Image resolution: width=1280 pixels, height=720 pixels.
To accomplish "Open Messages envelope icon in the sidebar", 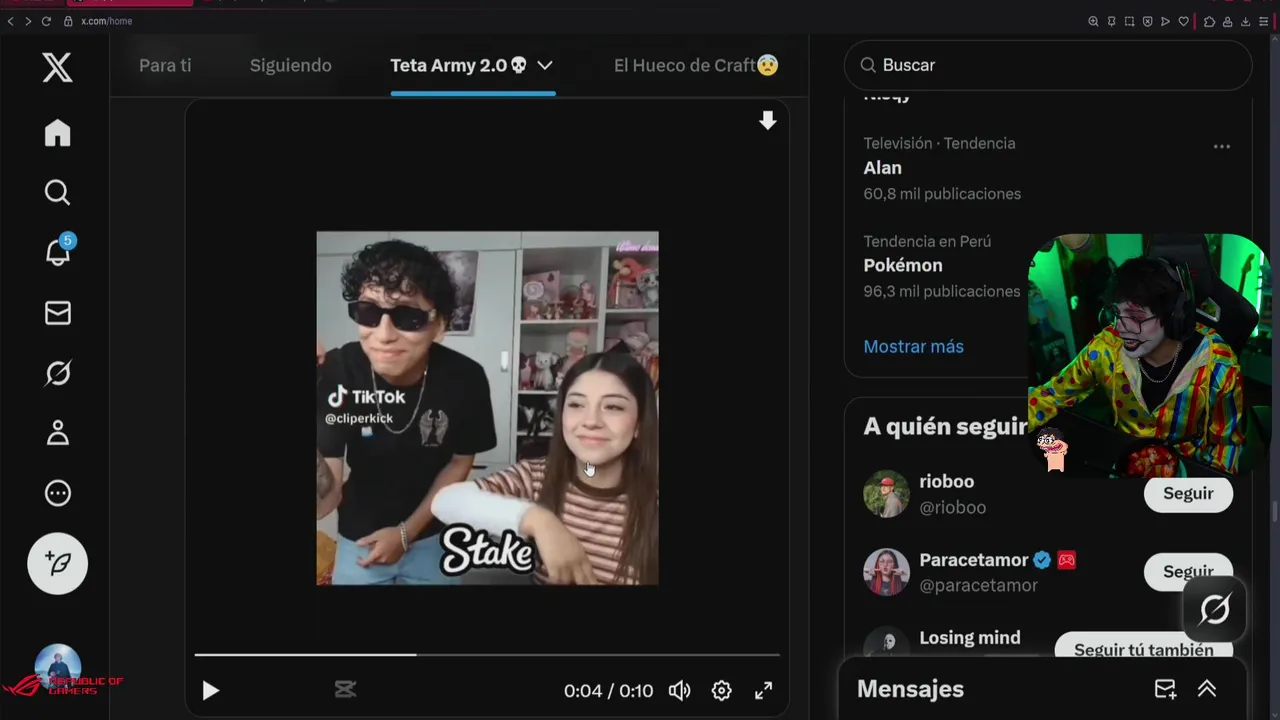I will [57, 313].
